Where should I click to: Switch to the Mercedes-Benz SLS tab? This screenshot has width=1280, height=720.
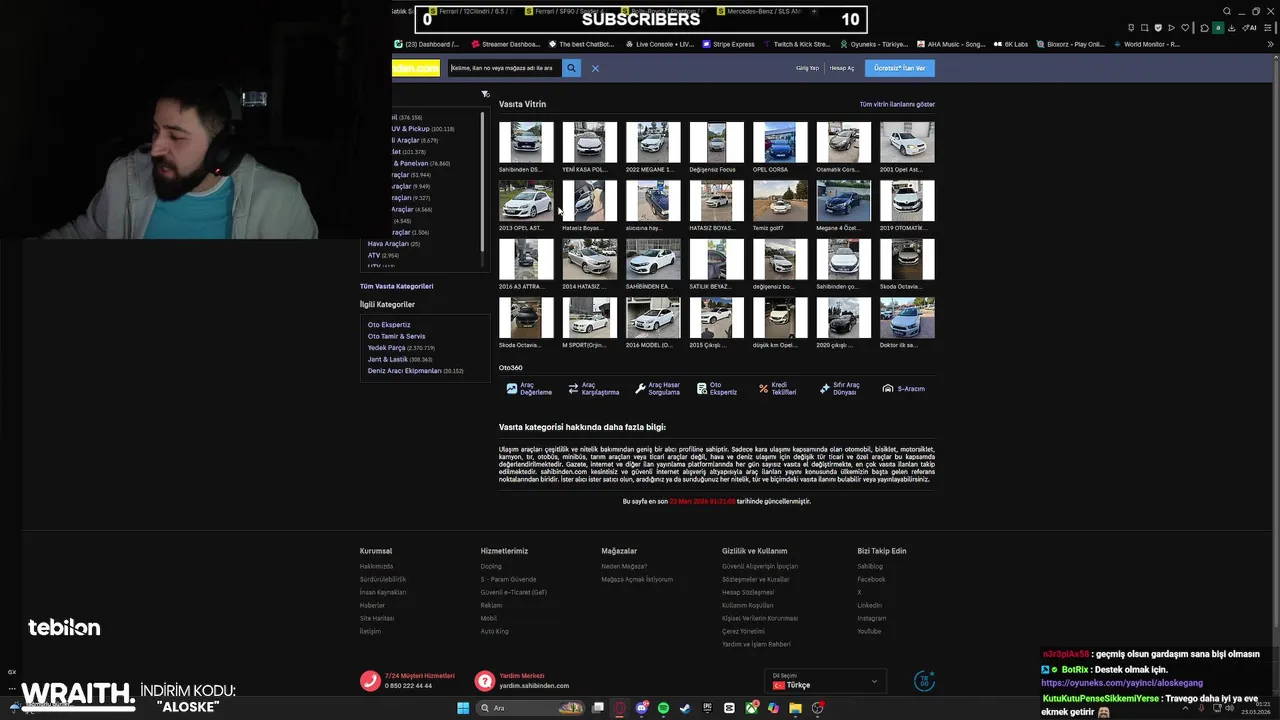(759, 12)
